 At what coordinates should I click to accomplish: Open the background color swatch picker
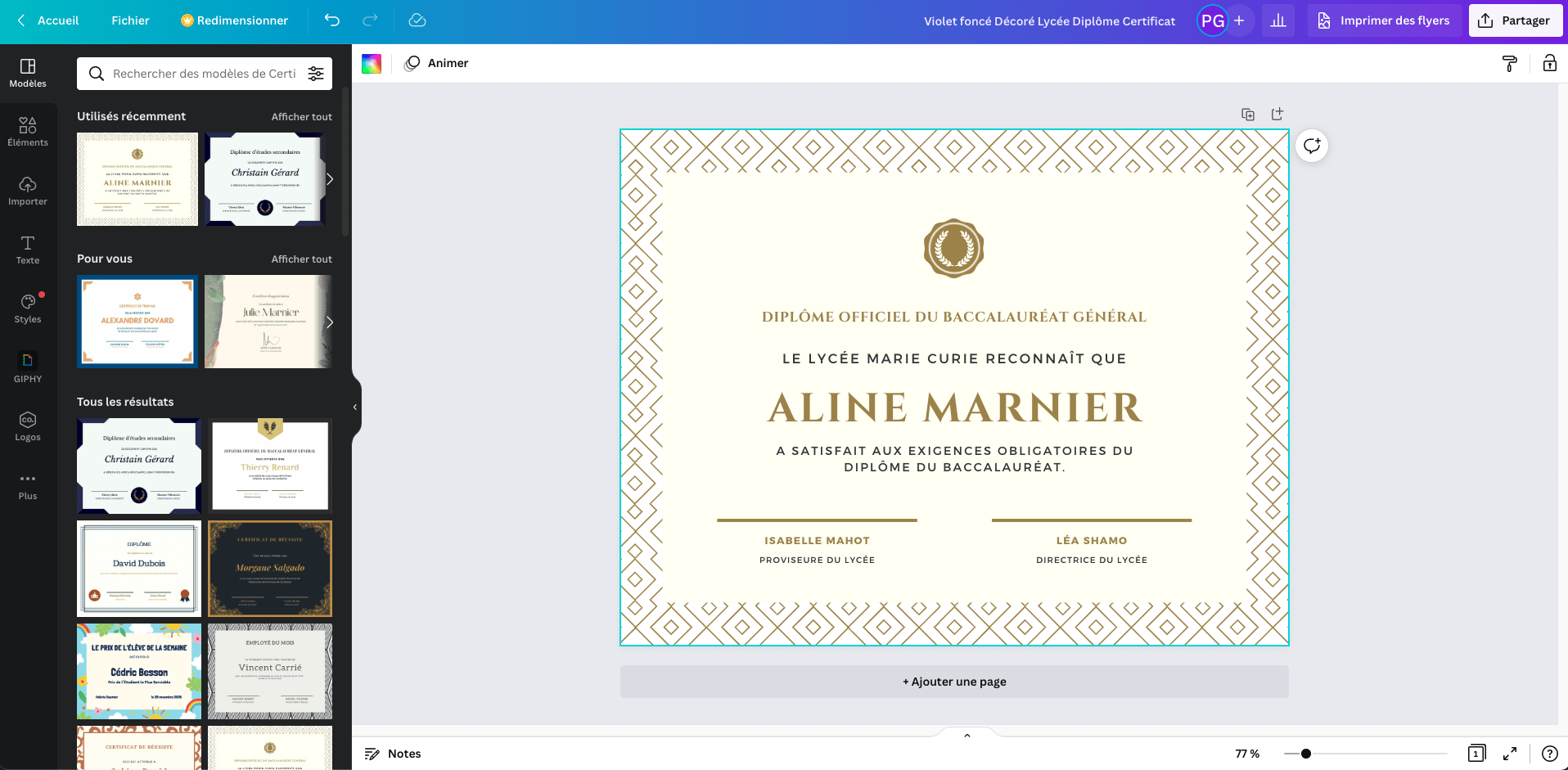pyautogui.click(x=372, y=63)
